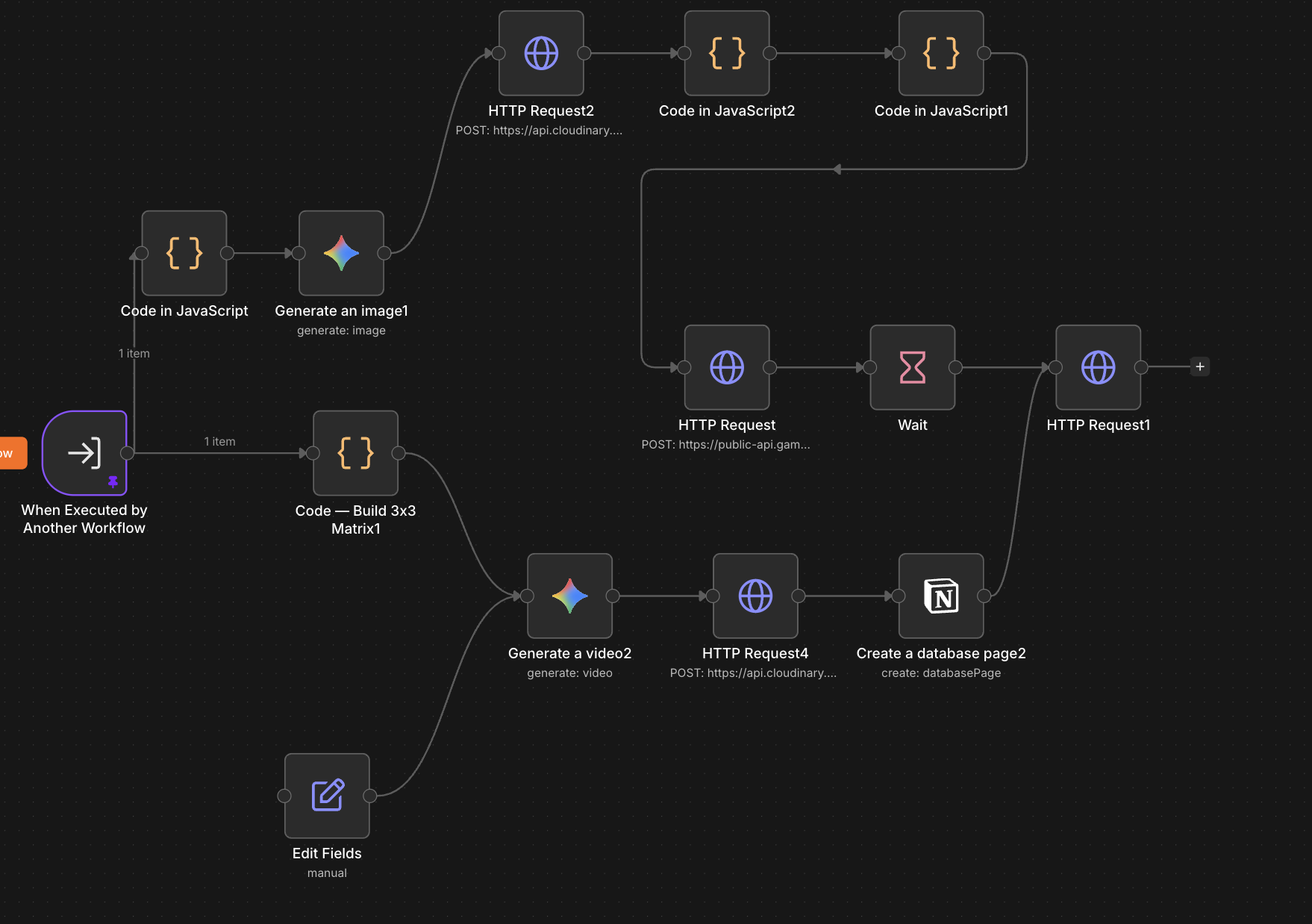Viewport: 1312px width, 924px height.
Task: Click the output connector of Edit Fields
Action: click(369, 796)
